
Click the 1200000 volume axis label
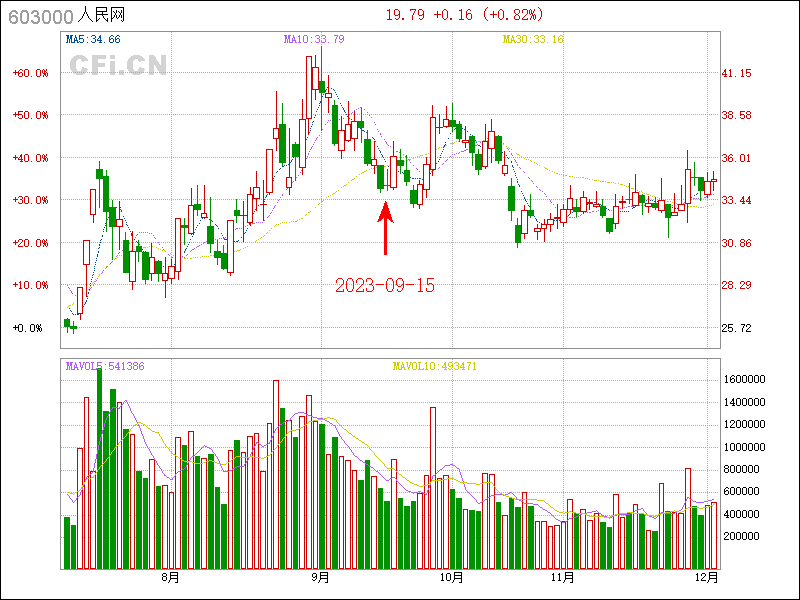[x=744, y=424]
